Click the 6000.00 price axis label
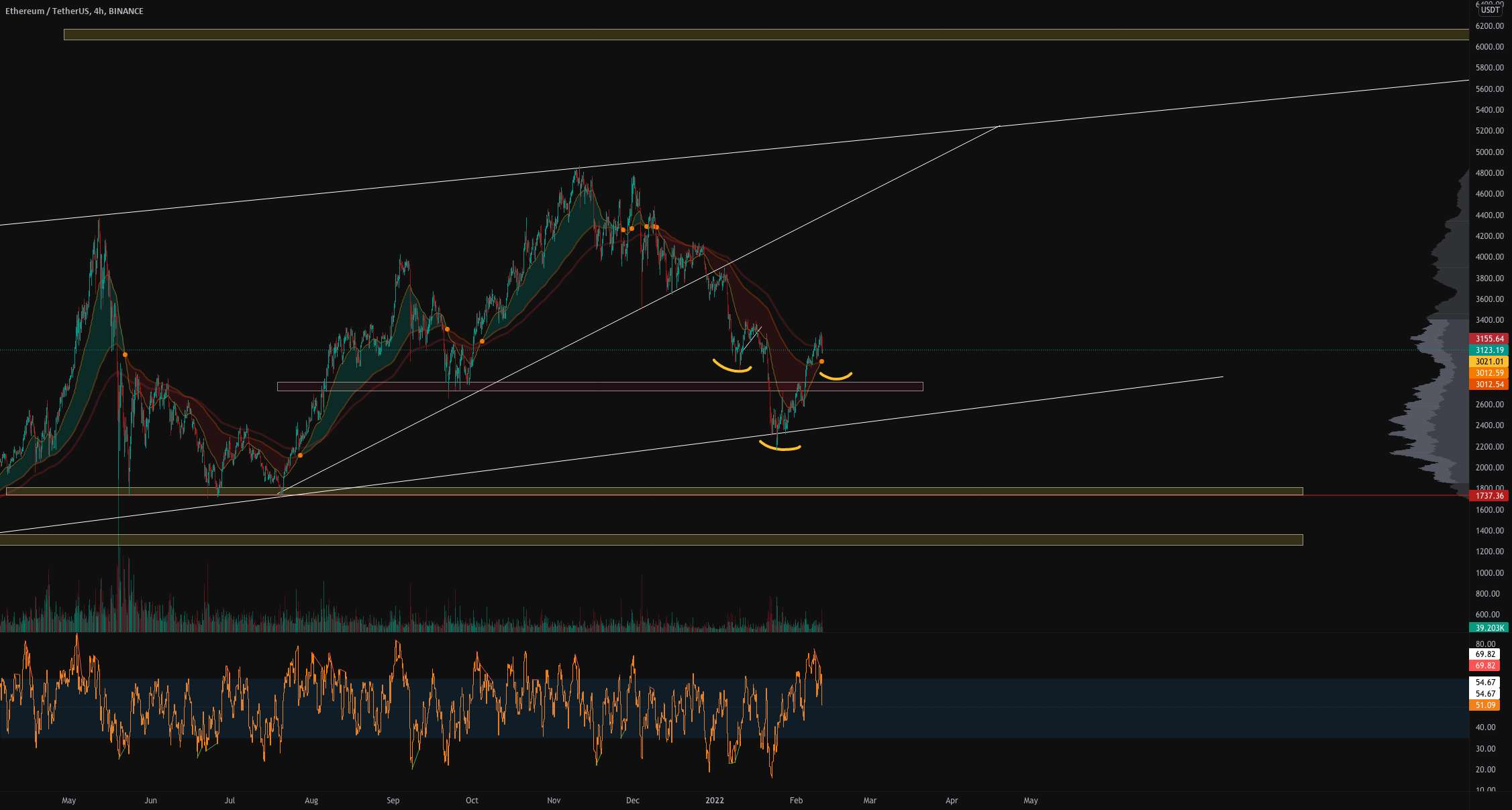1512x810 pixels. 1489,47
